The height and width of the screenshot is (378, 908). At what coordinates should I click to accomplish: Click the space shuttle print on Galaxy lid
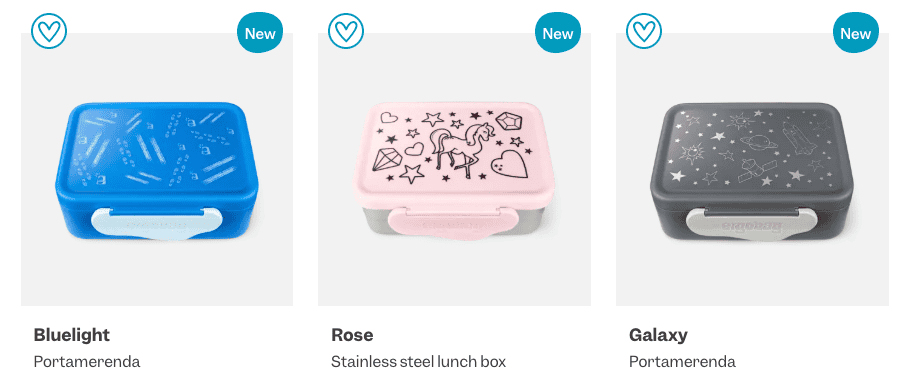pyautogui.click(x=796, y=138)
